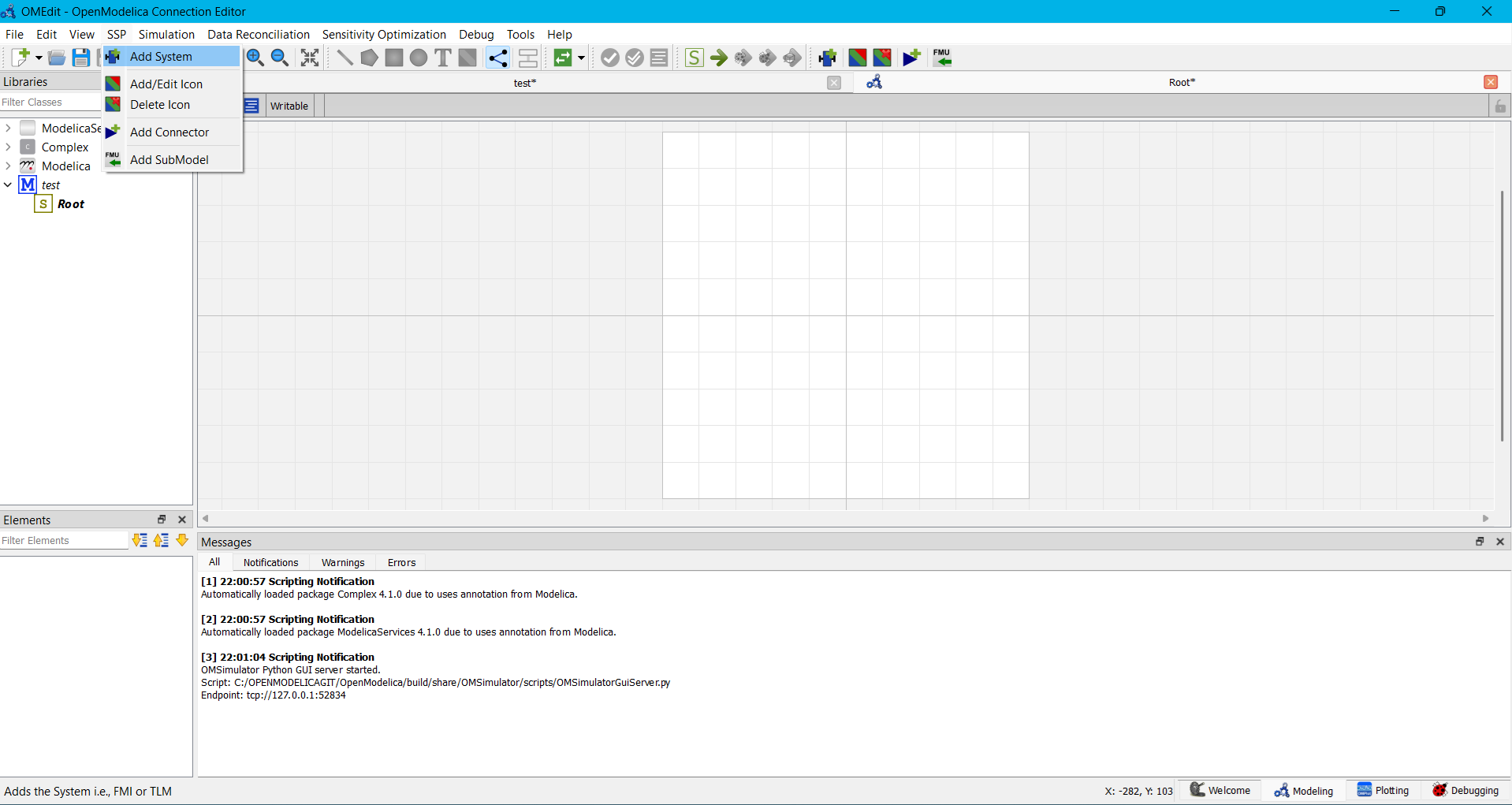The width and height of the screenshot is (1512, 805).
Task: Click the Simulate with Algorithmic Debugger icon
Action: coord(767,58)
